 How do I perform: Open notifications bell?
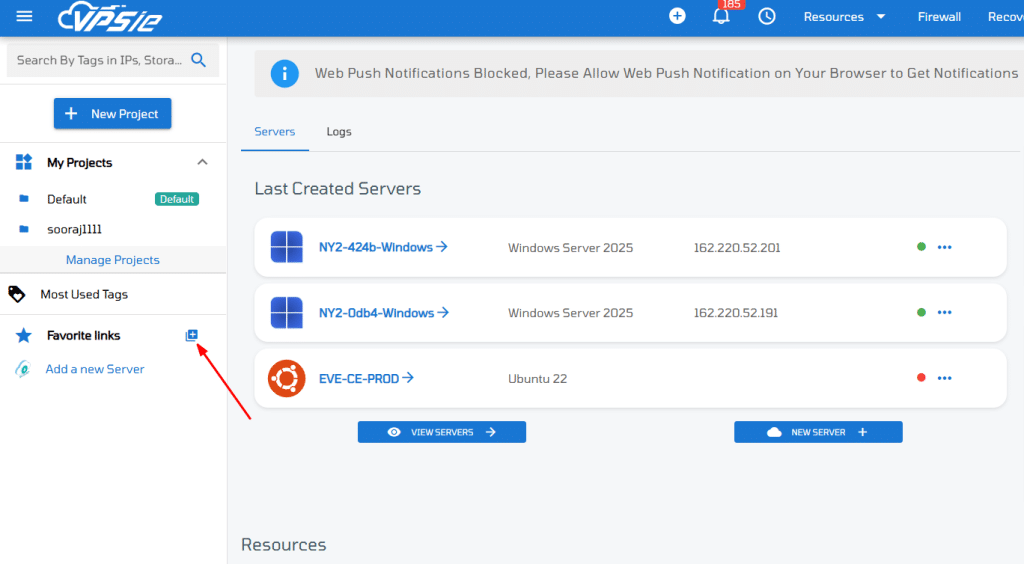[721, 16]
